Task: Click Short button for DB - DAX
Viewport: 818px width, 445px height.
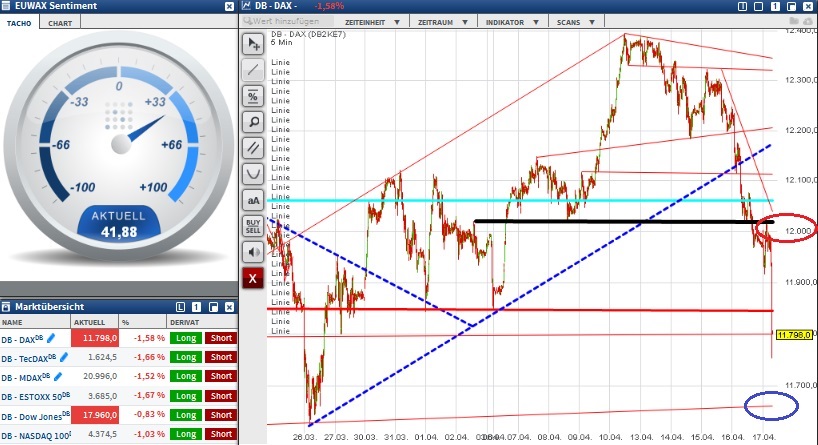Action: coord(221,338)
